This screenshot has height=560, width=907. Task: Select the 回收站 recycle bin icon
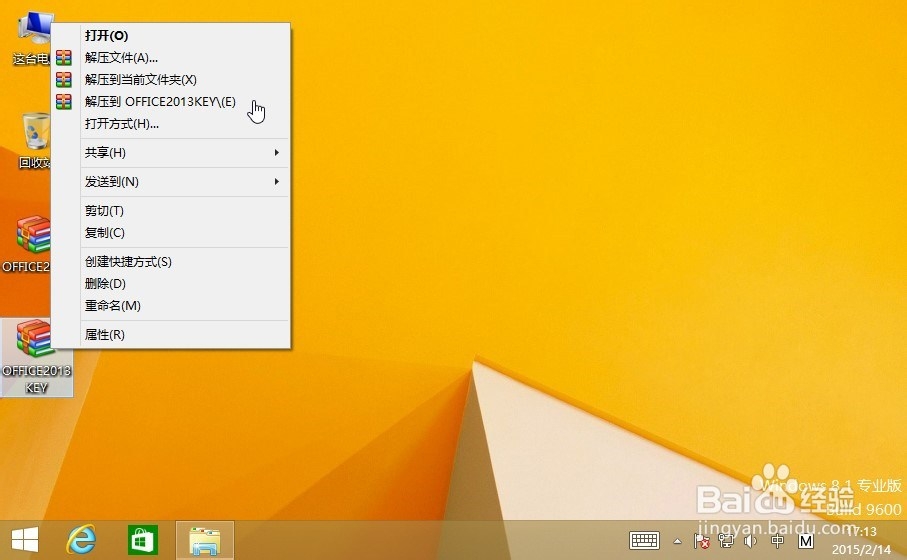pyautogui.click(x=34, y=141)
